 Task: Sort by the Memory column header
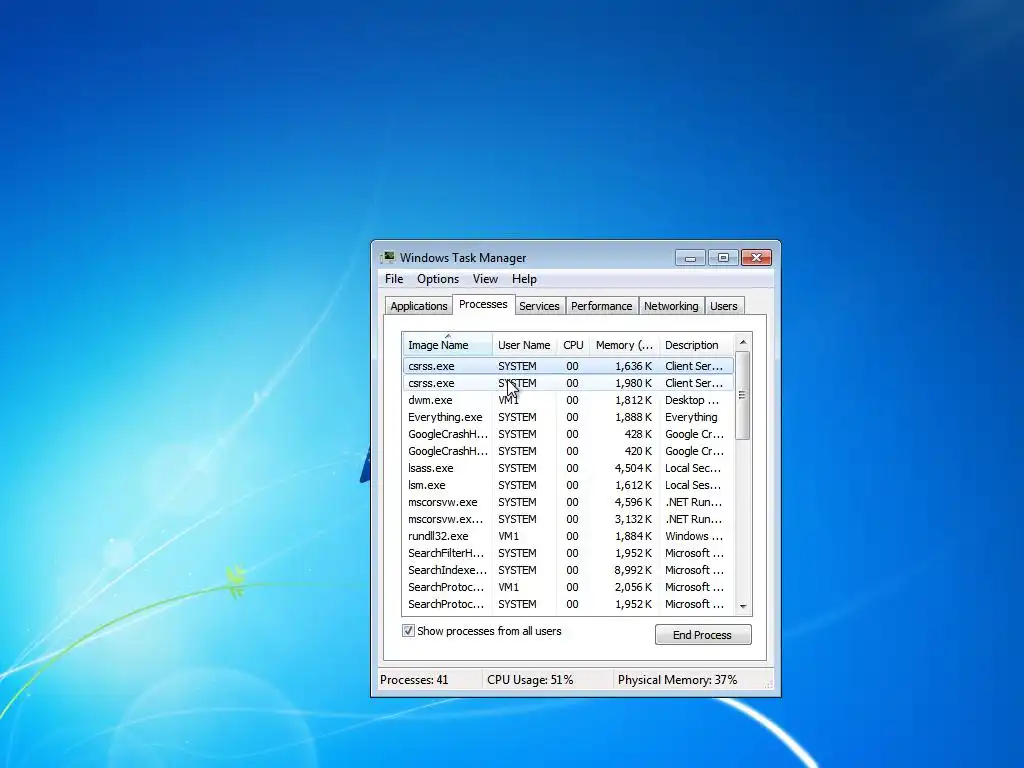(624, 345)
